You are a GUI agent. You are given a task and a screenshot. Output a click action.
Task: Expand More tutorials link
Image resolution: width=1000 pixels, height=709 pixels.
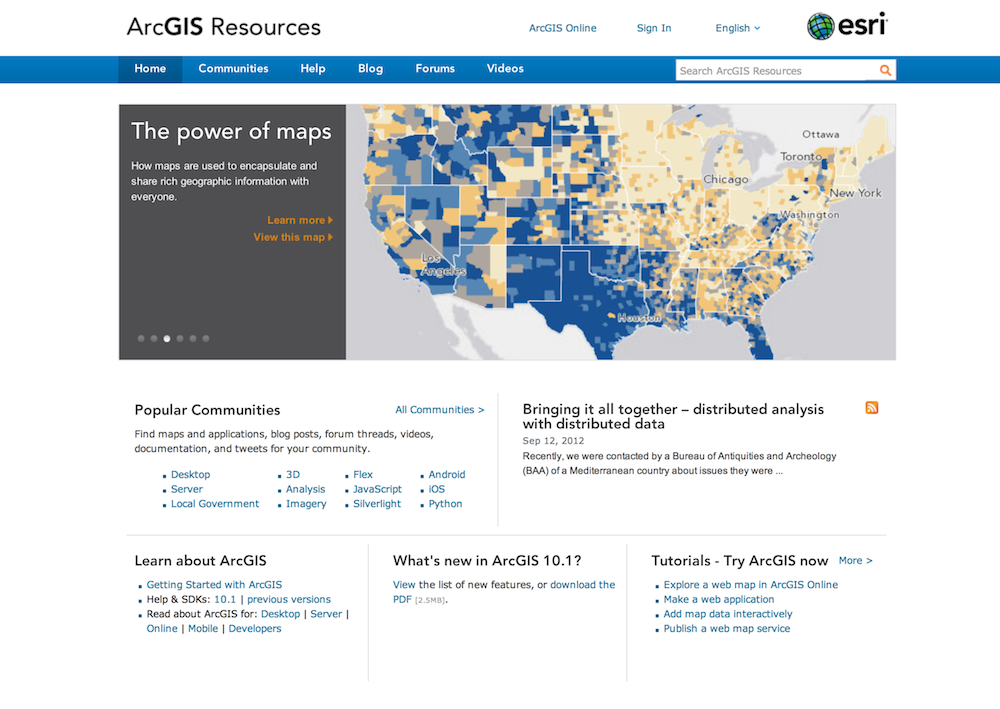(x=855, y=561)
